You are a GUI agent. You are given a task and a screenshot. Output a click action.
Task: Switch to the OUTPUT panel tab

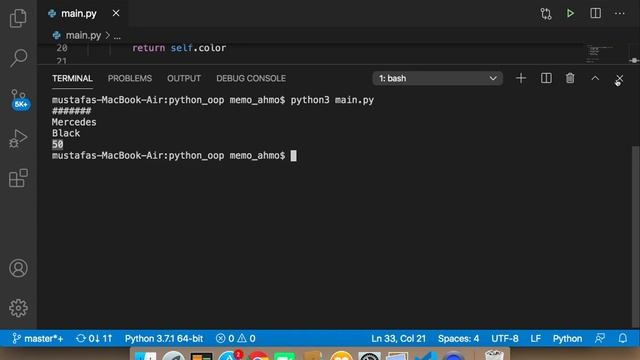point(184,78)
